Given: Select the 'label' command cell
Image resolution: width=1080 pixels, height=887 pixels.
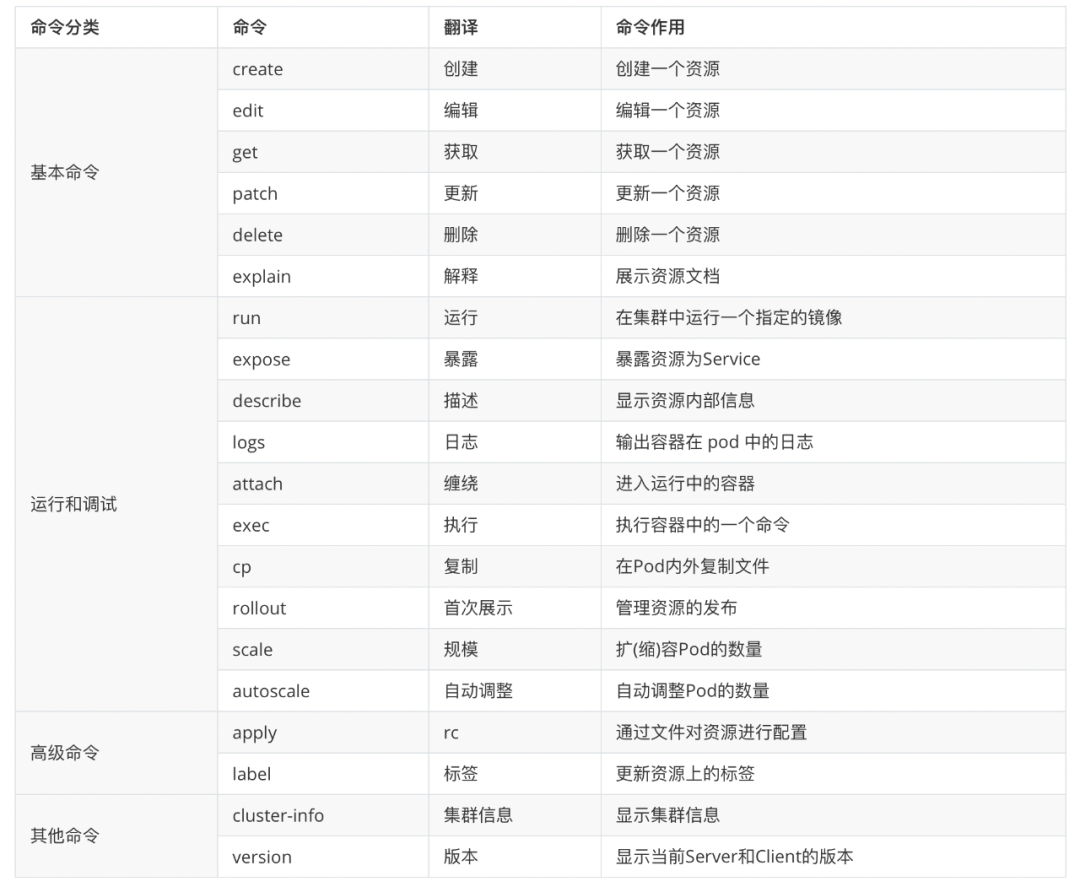Looking at the screenshot, I should point(323,774).
